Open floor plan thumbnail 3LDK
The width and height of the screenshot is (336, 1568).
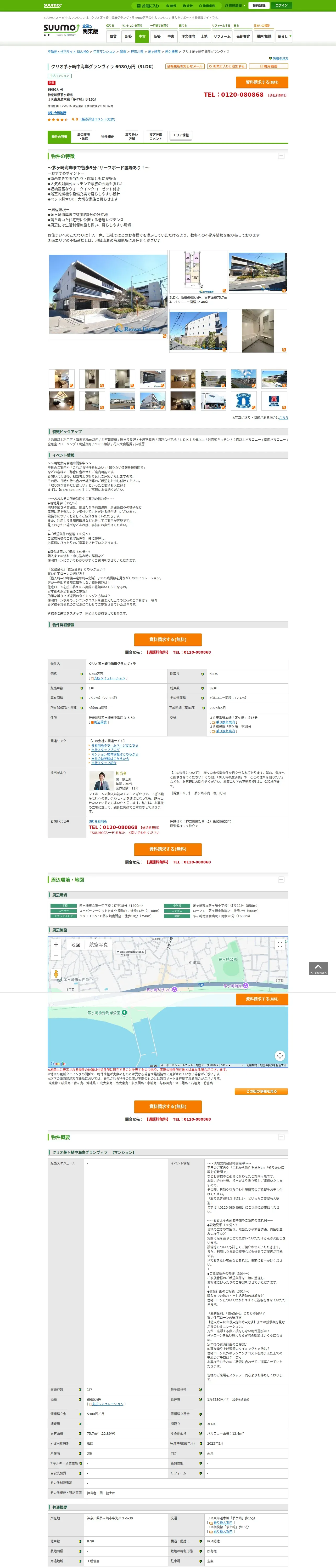click(x=198, y=273)
